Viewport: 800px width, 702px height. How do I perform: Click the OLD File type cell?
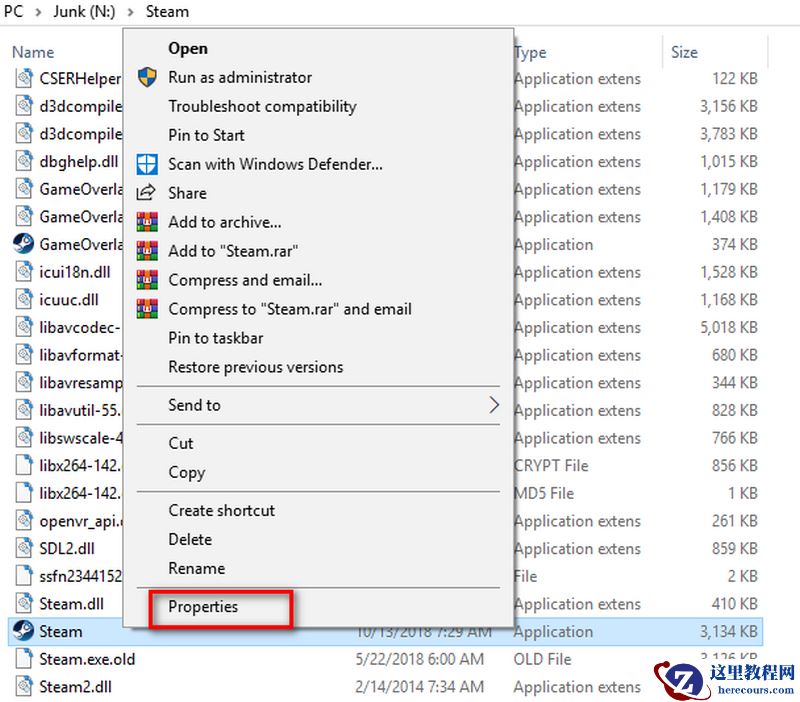tap(542, 659)
